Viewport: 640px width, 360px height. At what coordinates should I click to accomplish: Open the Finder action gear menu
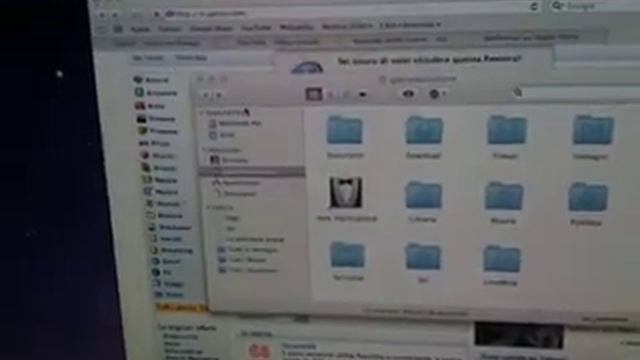(x=437, y=94)
